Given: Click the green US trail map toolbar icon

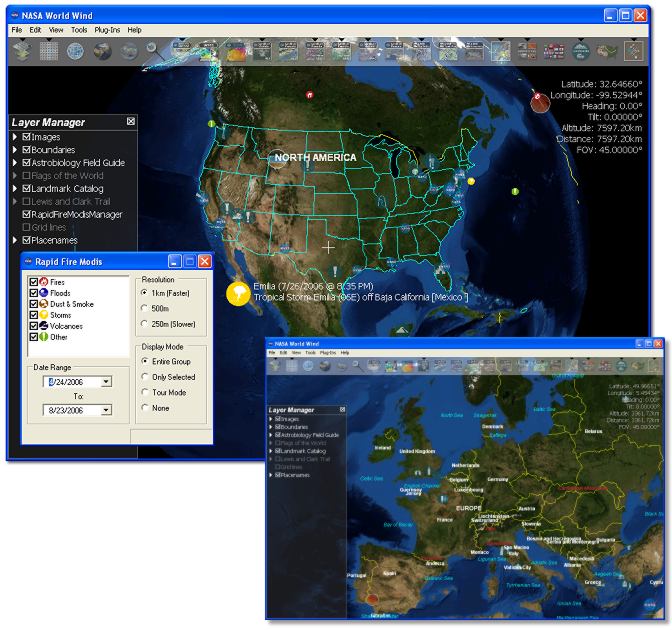Looking at the screenshot, I should (607, 51).
